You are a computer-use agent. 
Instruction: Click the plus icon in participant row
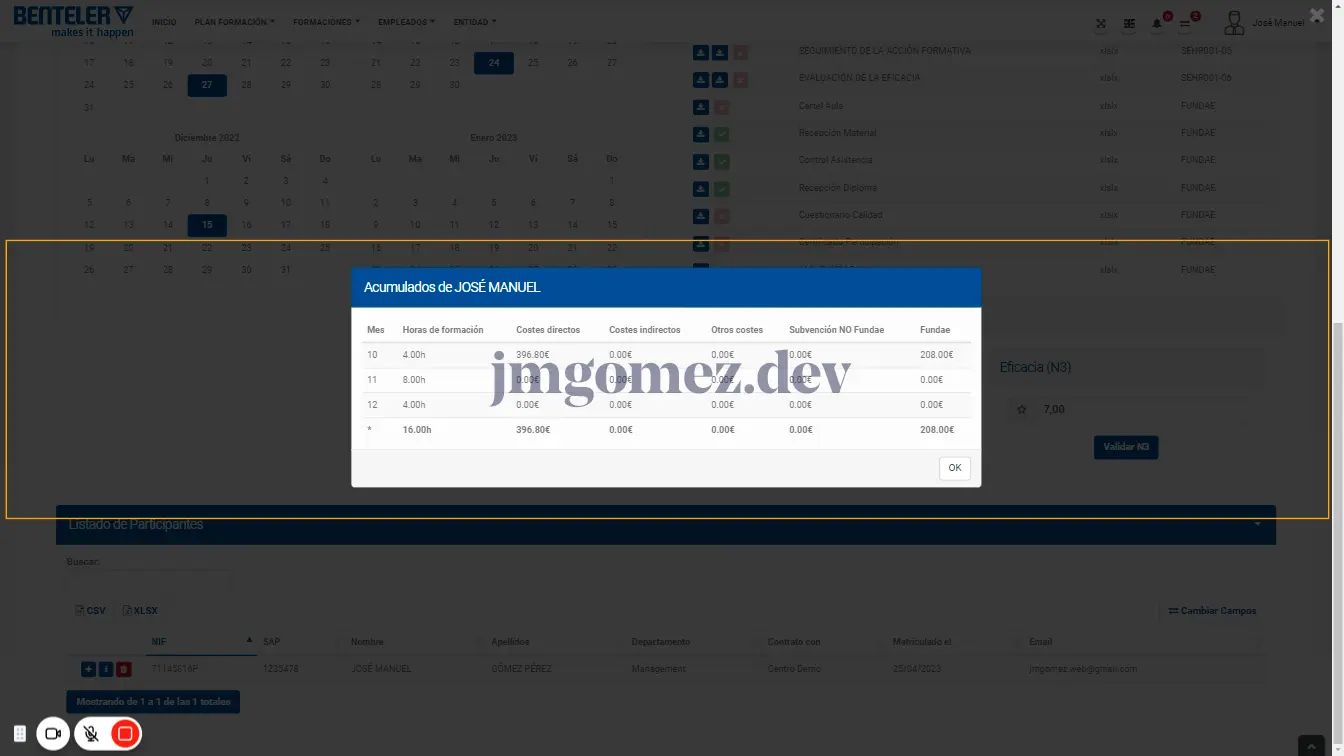tap(88, 669)
